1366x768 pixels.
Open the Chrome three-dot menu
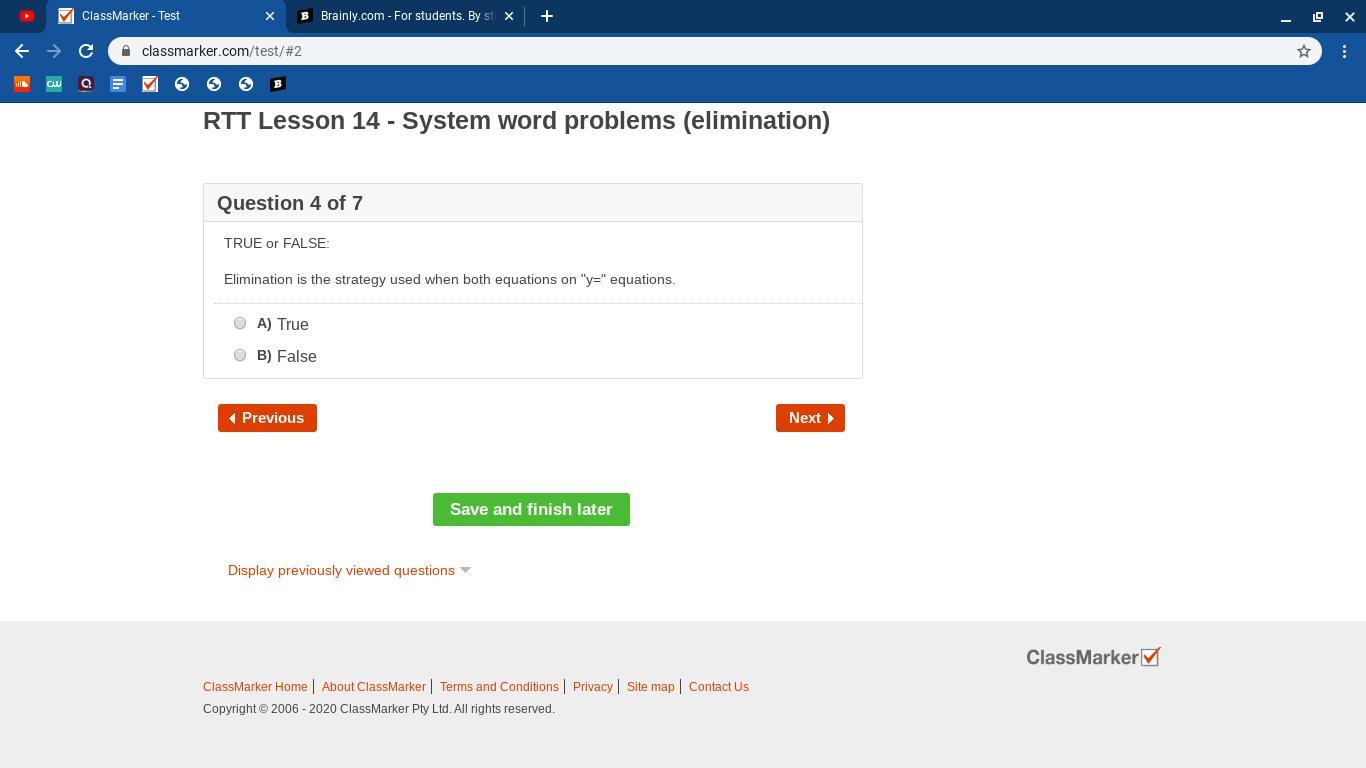tap(1345, 51)
